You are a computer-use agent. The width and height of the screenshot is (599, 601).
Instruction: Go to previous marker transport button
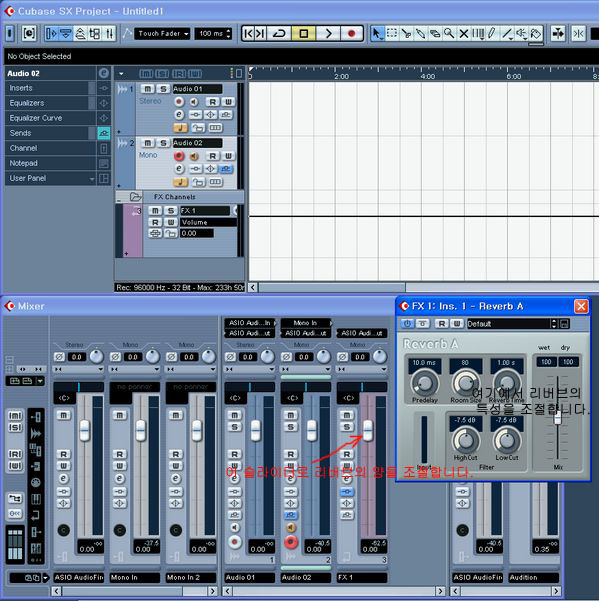[248, 34]
